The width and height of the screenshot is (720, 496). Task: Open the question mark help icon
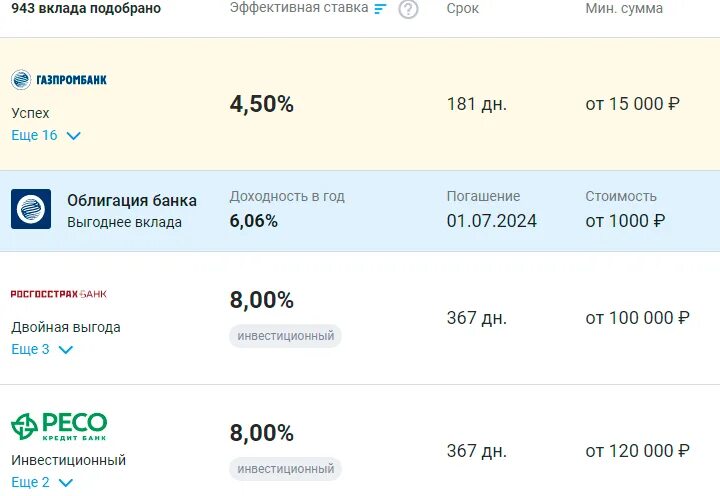[408, 9]
